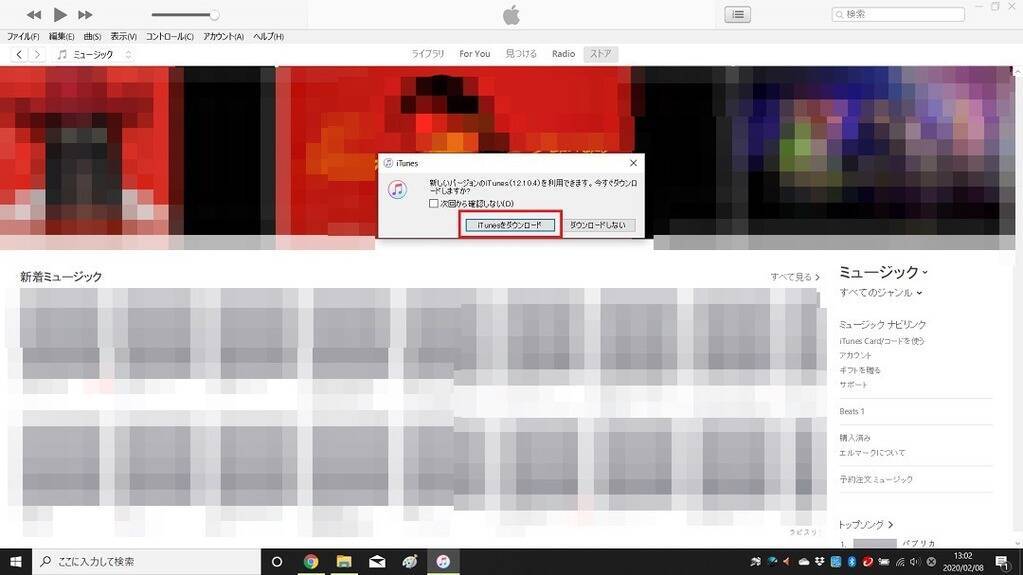The image size is (1023, 575).
Task: Open the Mail app on the taskbar
Action: [377, 561]
